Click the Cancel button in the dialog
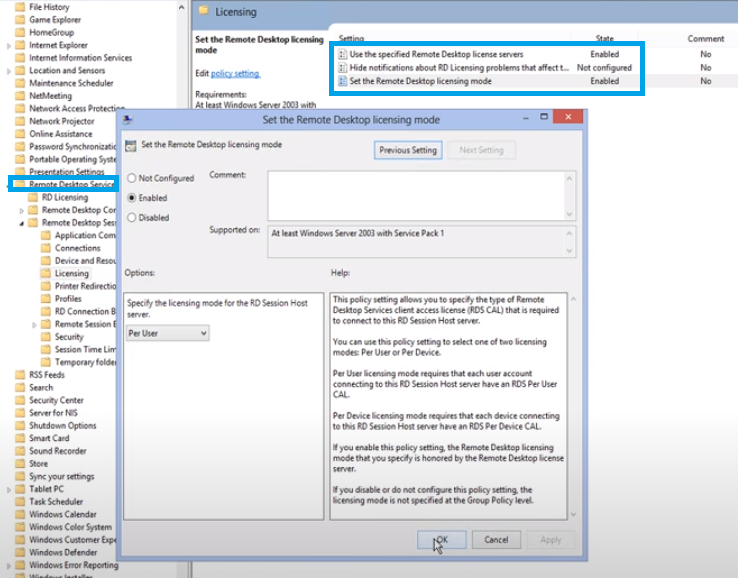The width and height of the screenshot is (738, 578). (x=496, y=539)
